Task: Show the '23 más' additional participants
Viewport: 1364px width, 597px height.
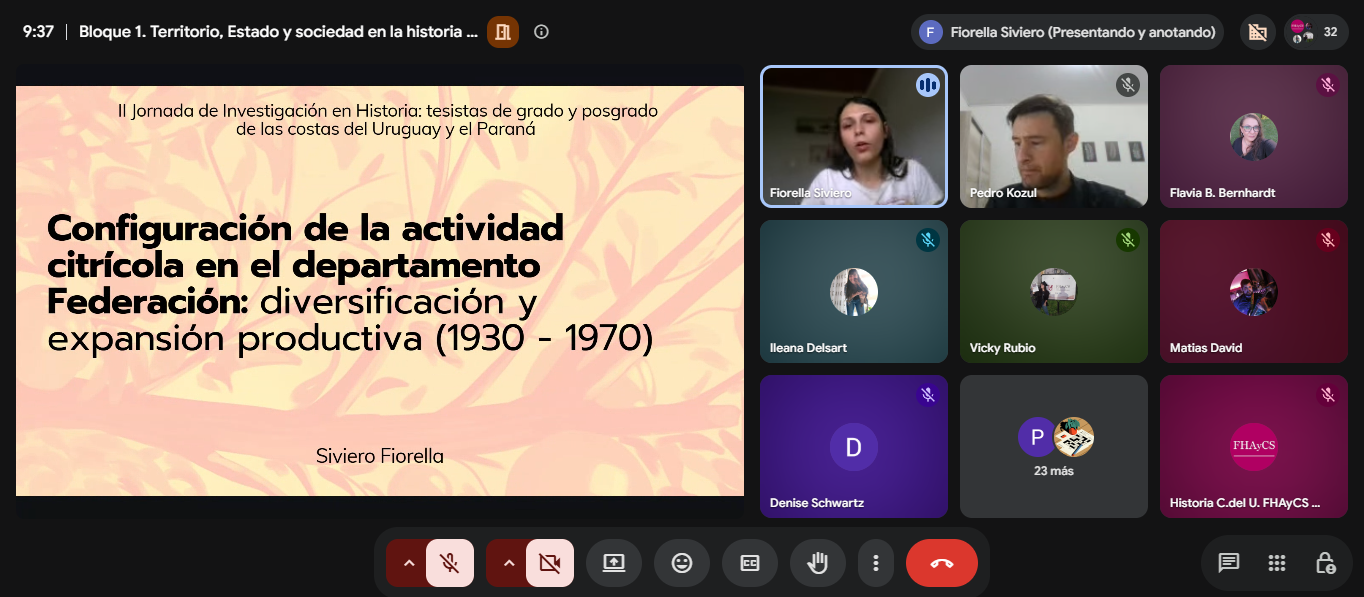Action: coord(1054,447)
